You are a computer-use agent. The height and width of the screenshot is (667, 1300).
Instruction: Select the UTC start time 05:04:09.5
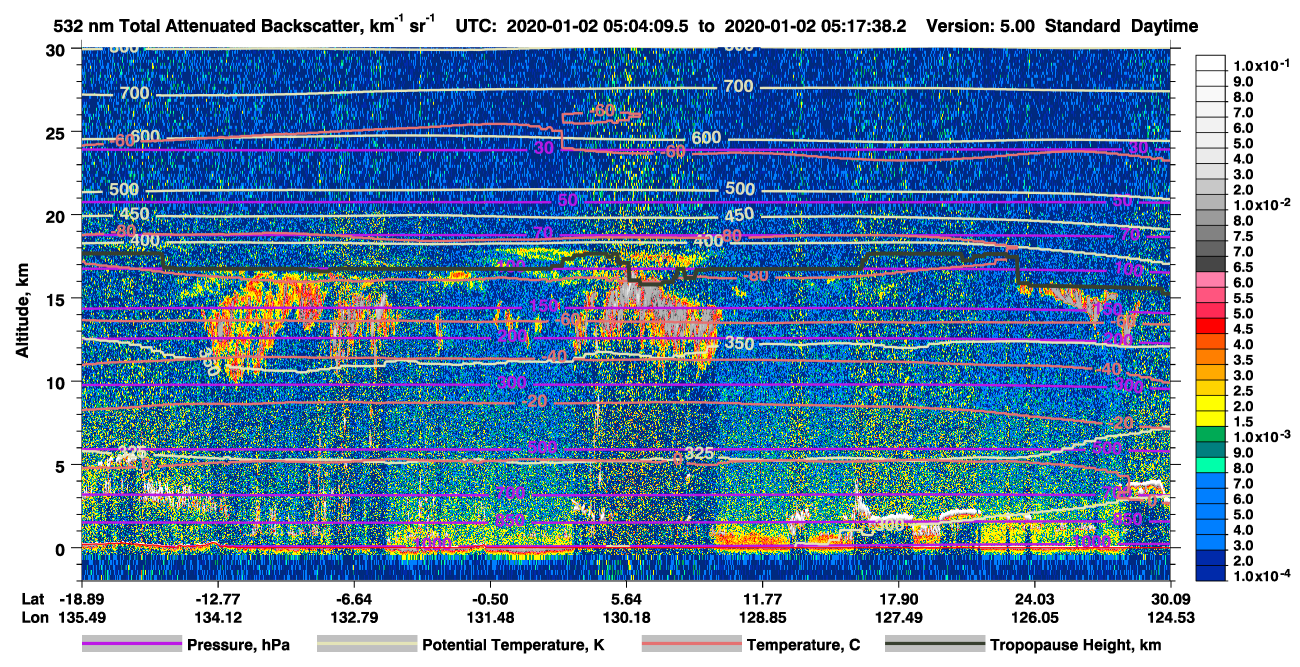coord(647,26)
